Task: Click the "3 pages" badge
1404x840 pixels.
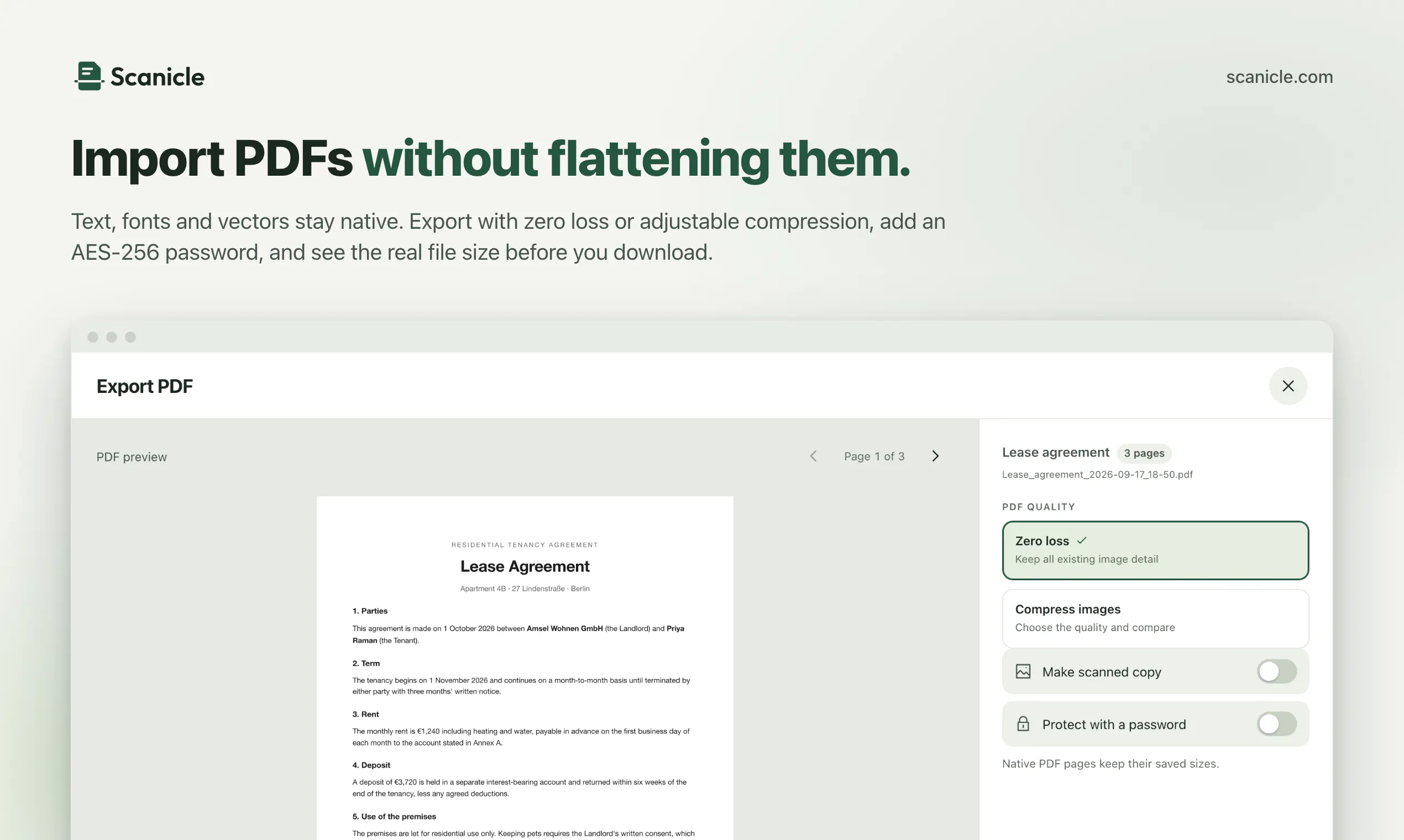Action: (1144, 453)
